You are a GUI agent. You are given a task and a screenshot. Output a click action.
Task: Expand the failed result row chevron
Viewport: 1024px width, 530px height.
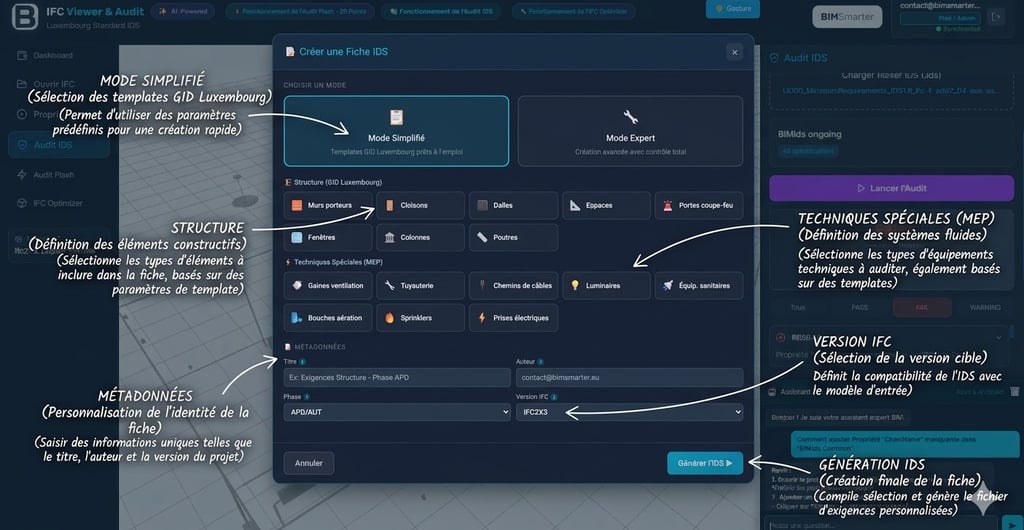(999, 337)
